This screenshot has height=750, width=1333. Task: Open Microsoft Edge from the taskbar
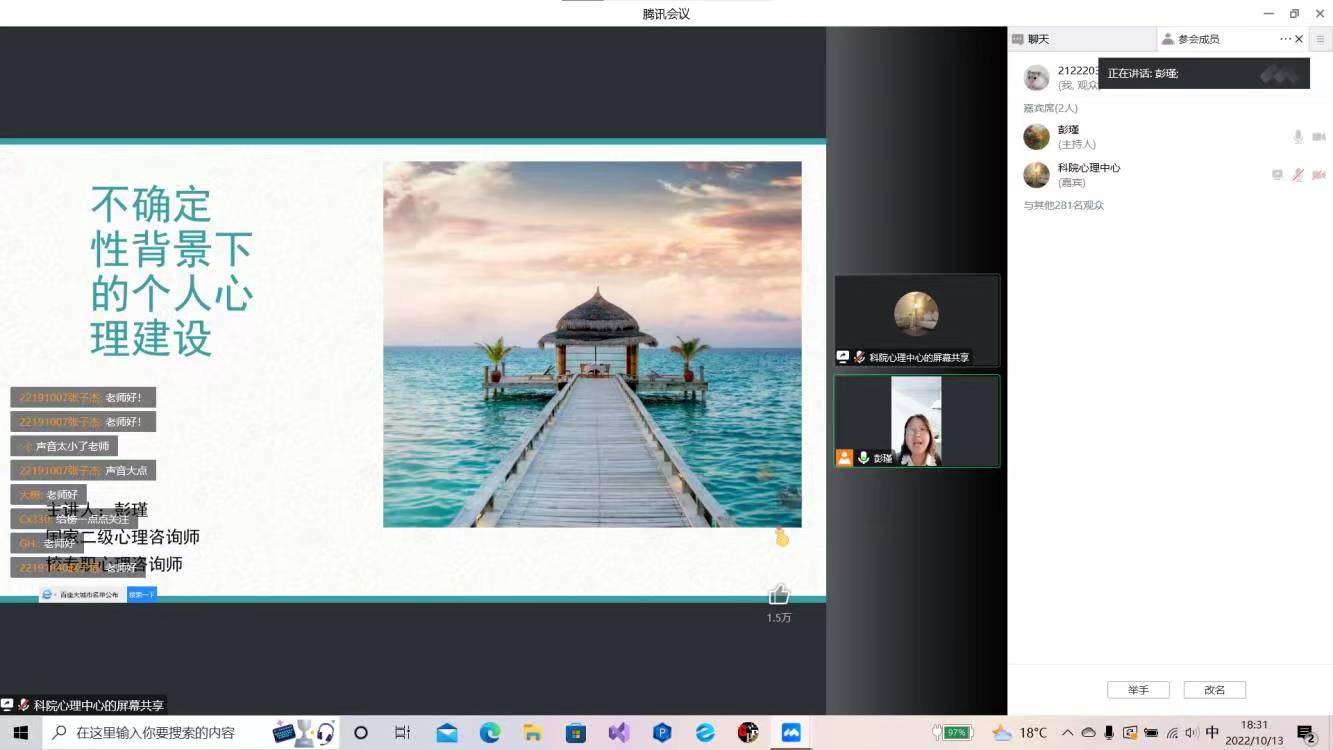point(490,733)
